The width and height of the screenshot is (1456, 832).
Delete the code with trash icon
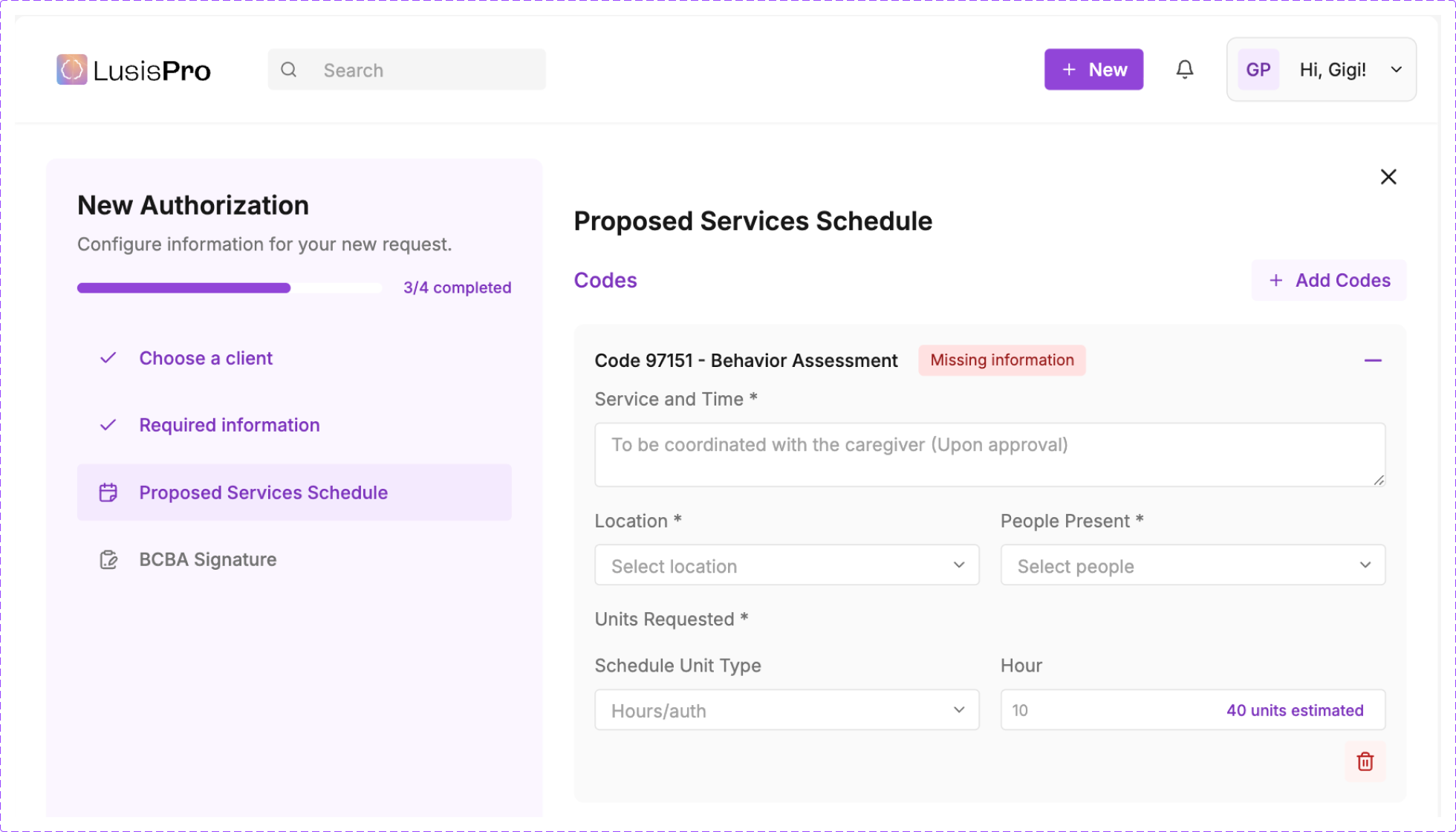click(1365, 761)
